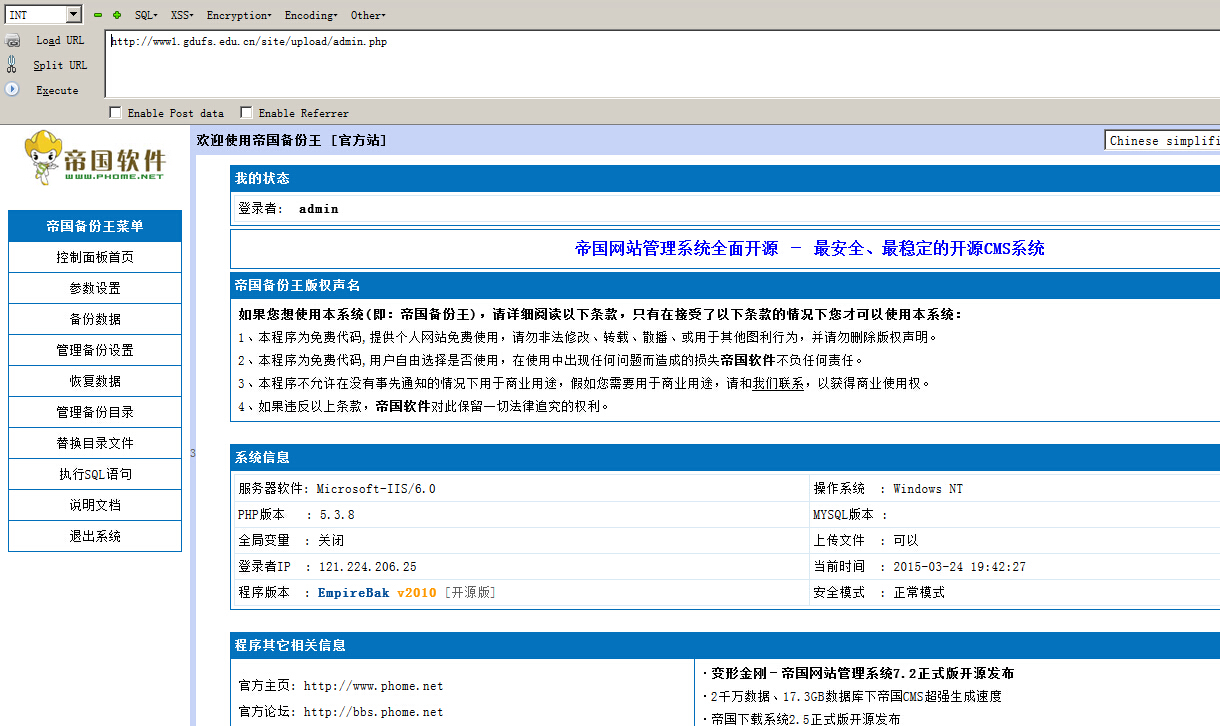Click the Execute label
This screenshot has height=726, width=1220.
(57, 90)
